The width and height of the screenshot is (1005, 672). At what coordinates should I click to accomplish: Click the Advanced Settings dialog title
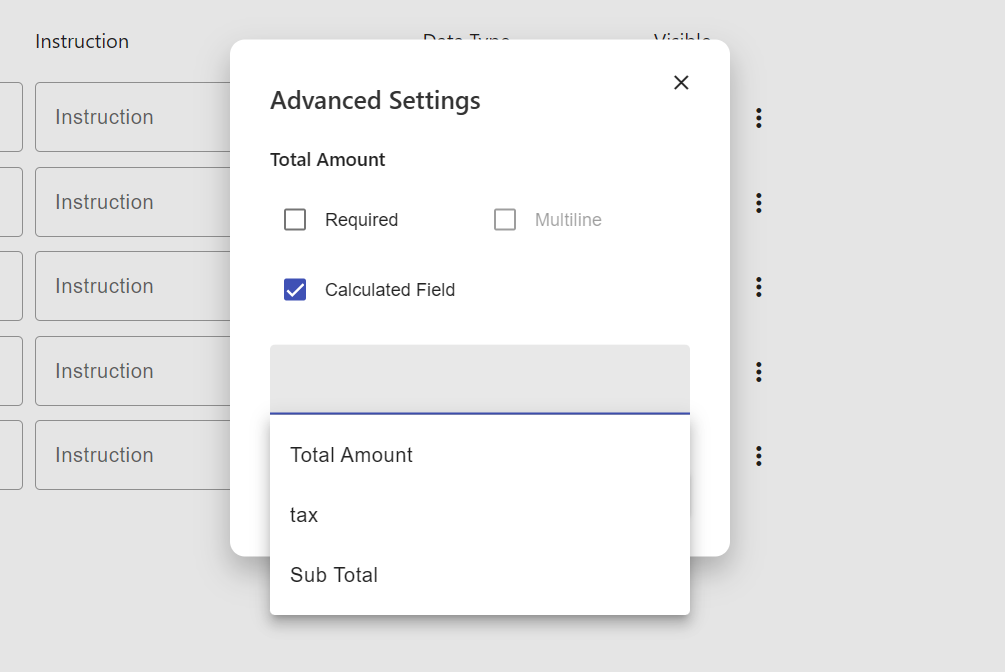(x=375, y=100)
